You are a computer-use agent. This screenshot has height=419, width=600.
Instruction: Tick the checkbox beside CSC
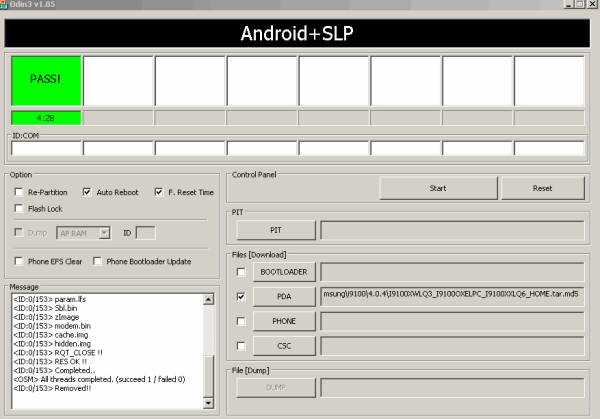241,346
